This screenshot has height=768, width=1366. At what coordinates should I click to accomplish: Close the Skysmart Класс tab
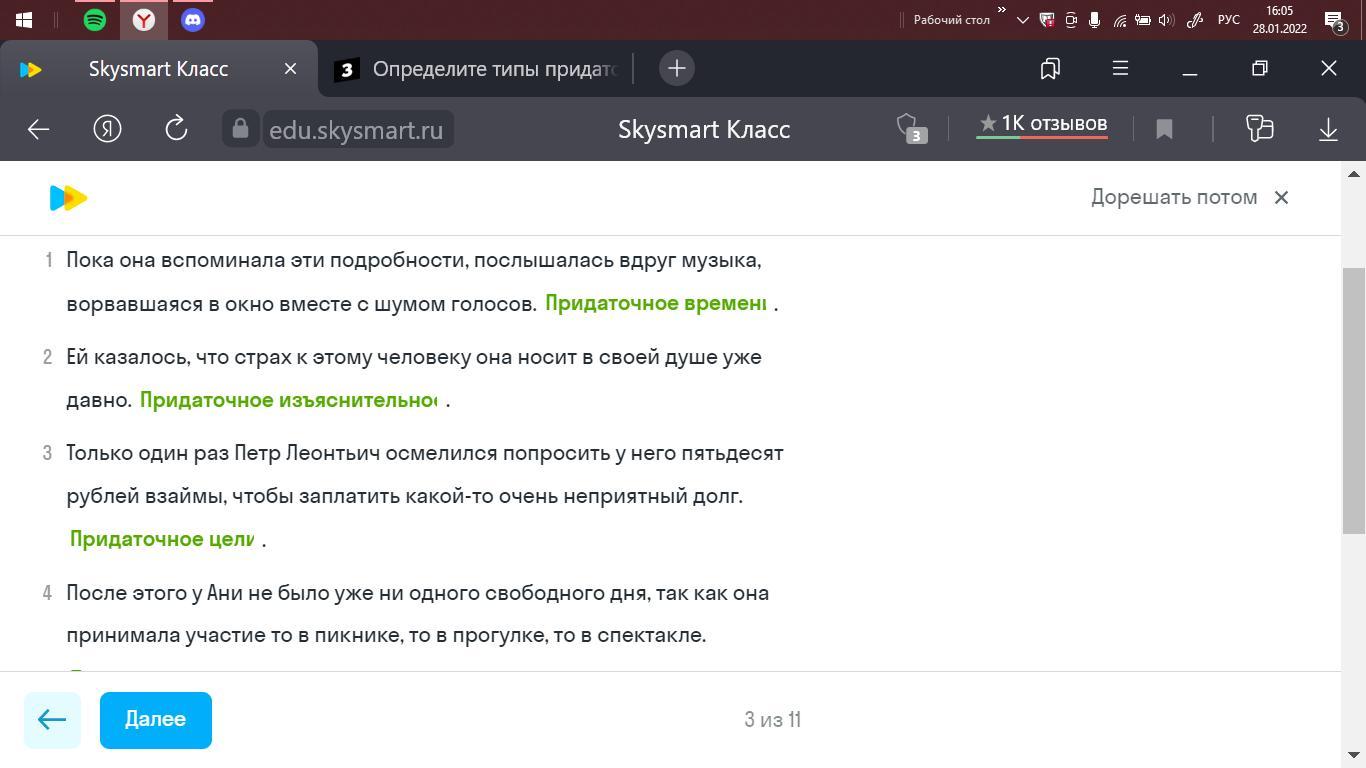point(290,68)
